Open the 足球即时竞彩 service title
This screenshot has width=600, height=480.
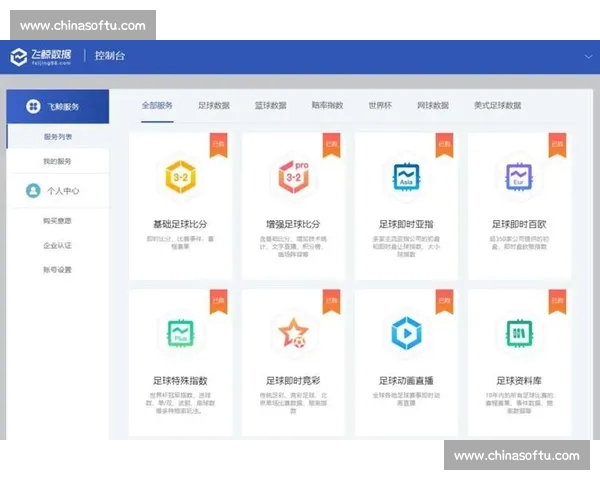point(293,381)
